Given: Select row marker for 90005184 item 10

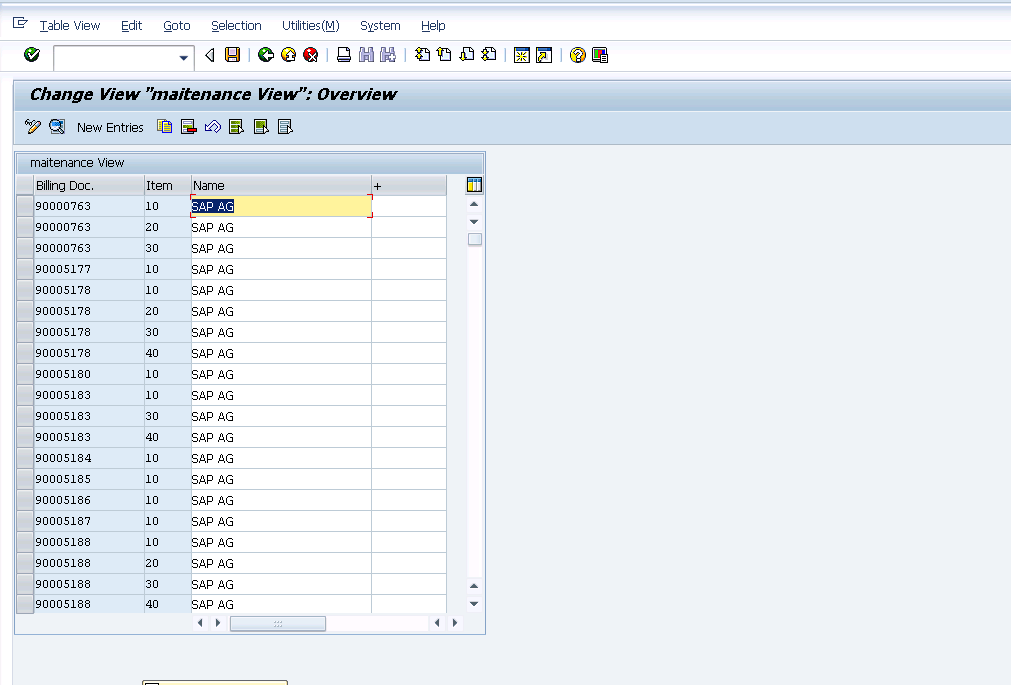Looking at the screenshot, I should tap(25, 458).
